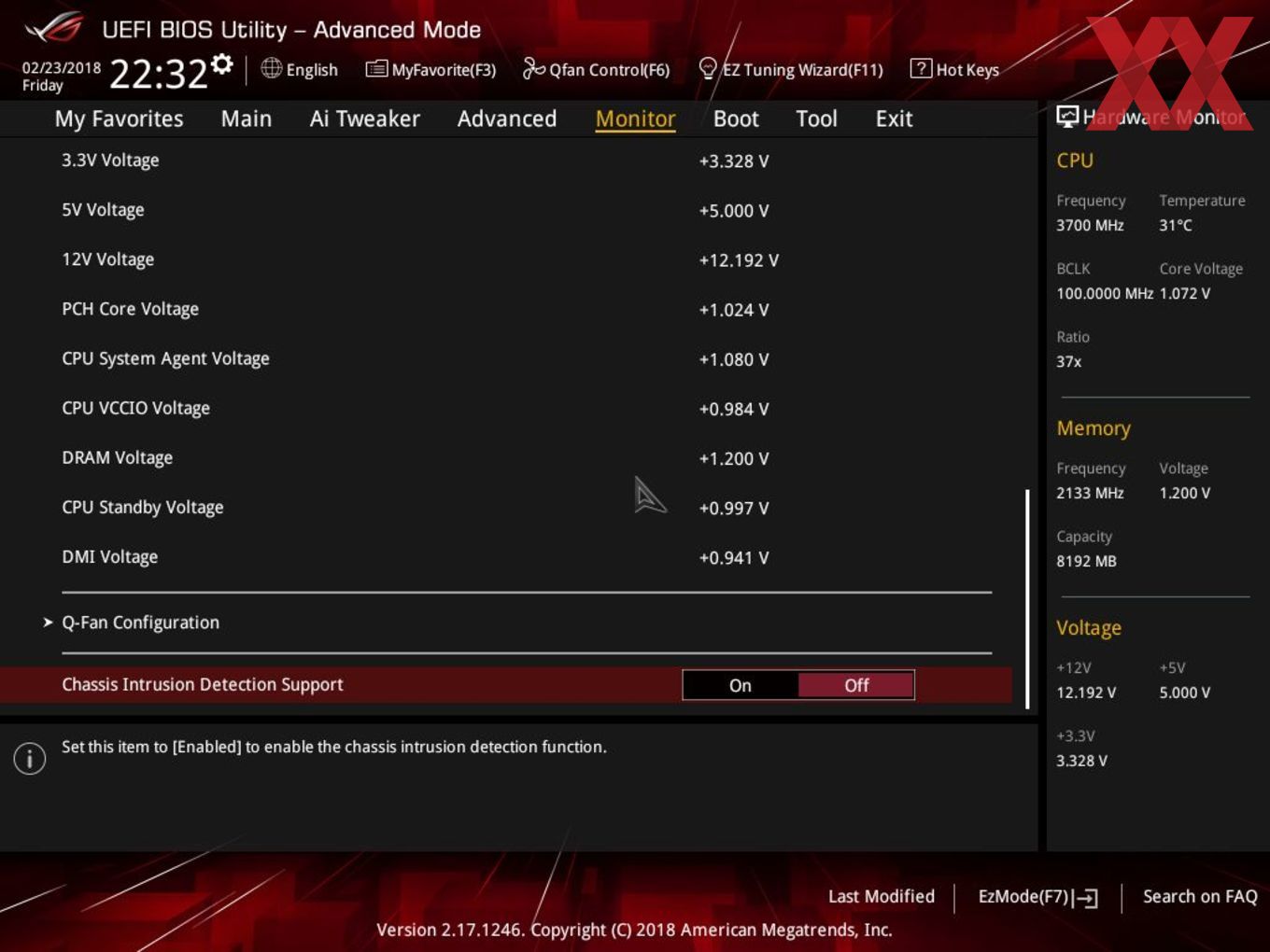The image size is (1270, 952).
Task: Click the 100.0000 MHz BCLK value
Action: point(1105,293)
